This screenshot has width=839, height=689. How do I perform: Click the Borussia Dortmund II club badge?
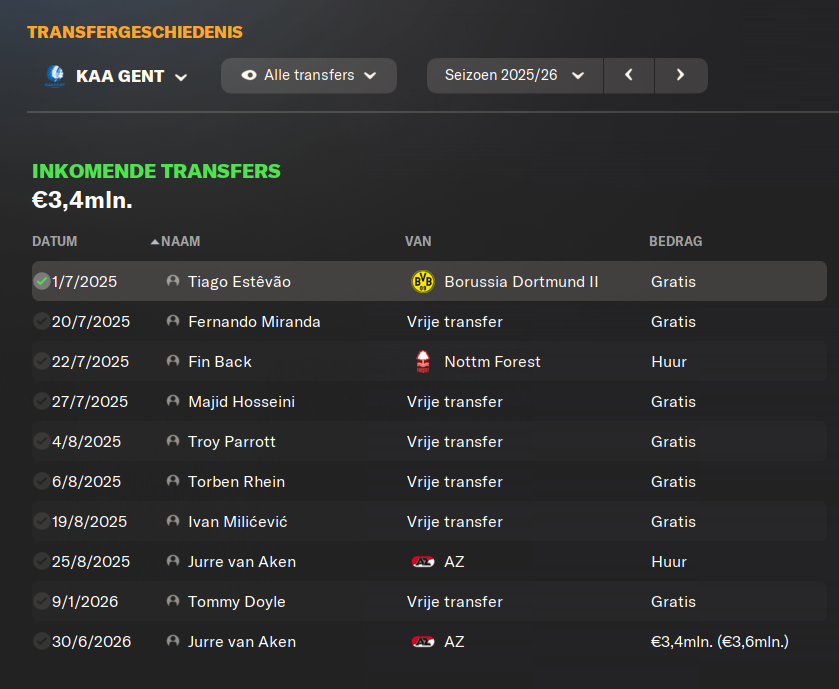click(423, 281)
